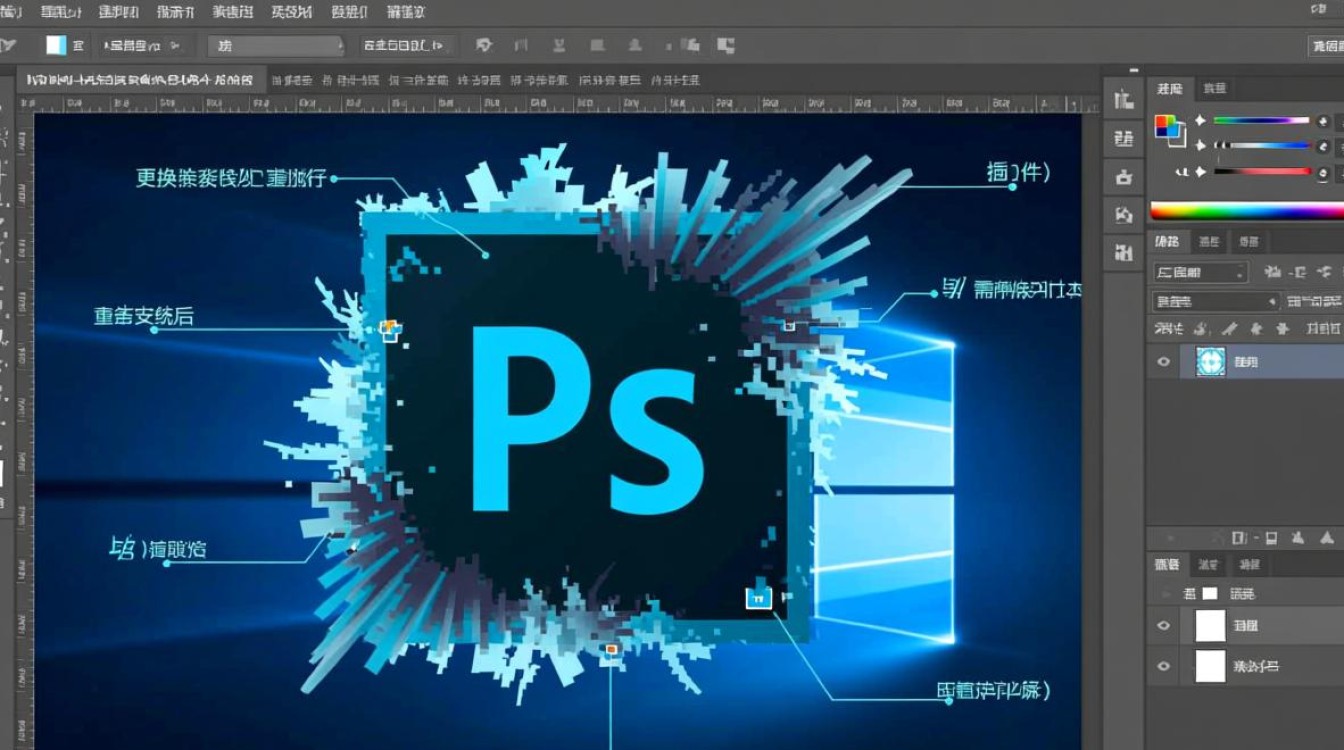Click the stamp-style panel icon in right dock strip

click(x=1122, y=175)
